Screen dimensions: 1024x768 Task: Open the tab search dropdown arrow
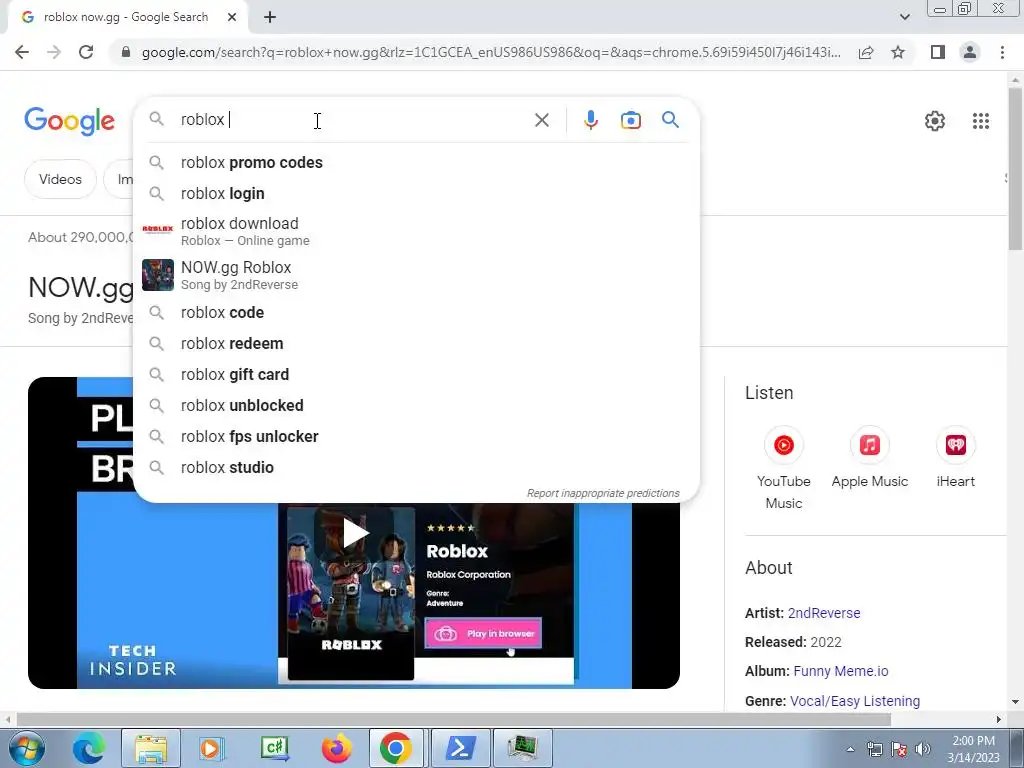pyautogui.click(x=904, y=17)
